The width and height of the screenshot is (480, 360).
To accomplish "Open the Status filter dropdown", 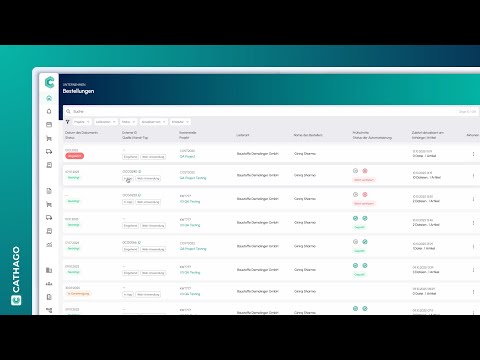I will coord(128,122).
